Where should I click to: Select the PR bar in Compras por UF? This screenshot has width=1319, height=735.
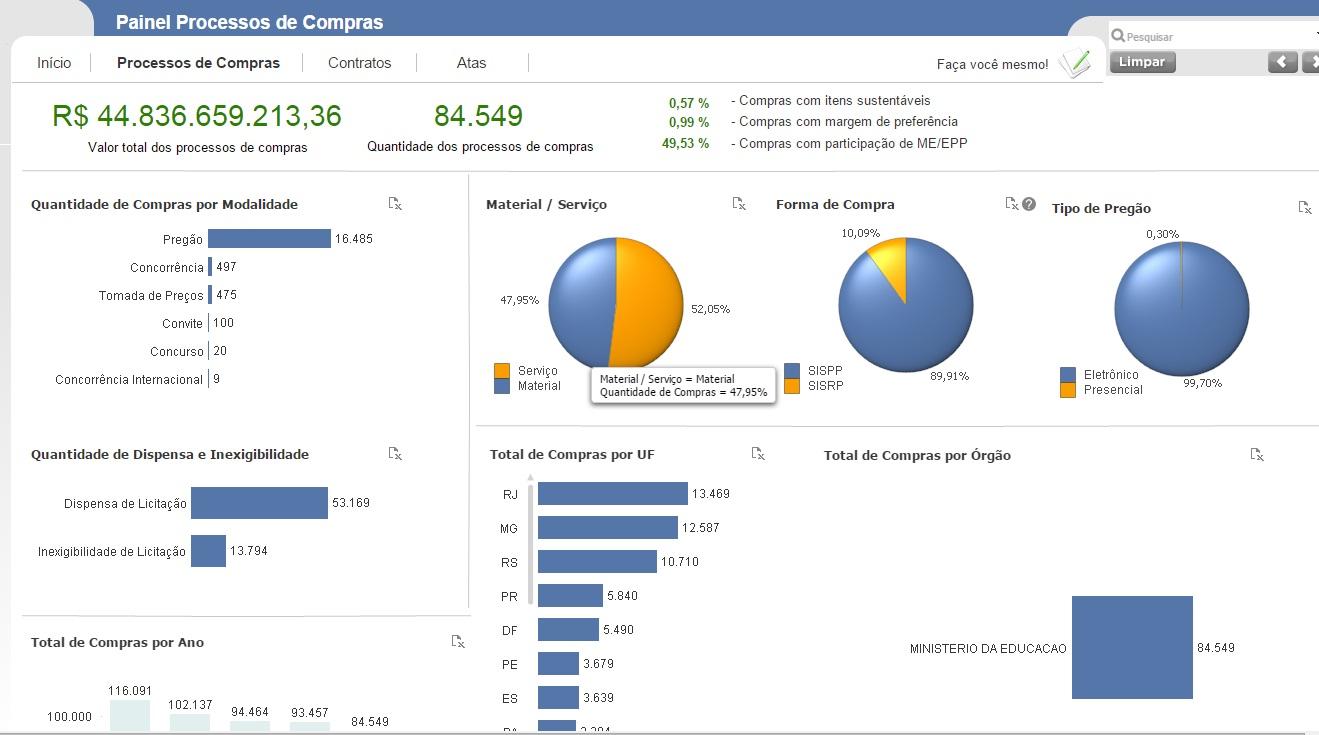[570, 596]
